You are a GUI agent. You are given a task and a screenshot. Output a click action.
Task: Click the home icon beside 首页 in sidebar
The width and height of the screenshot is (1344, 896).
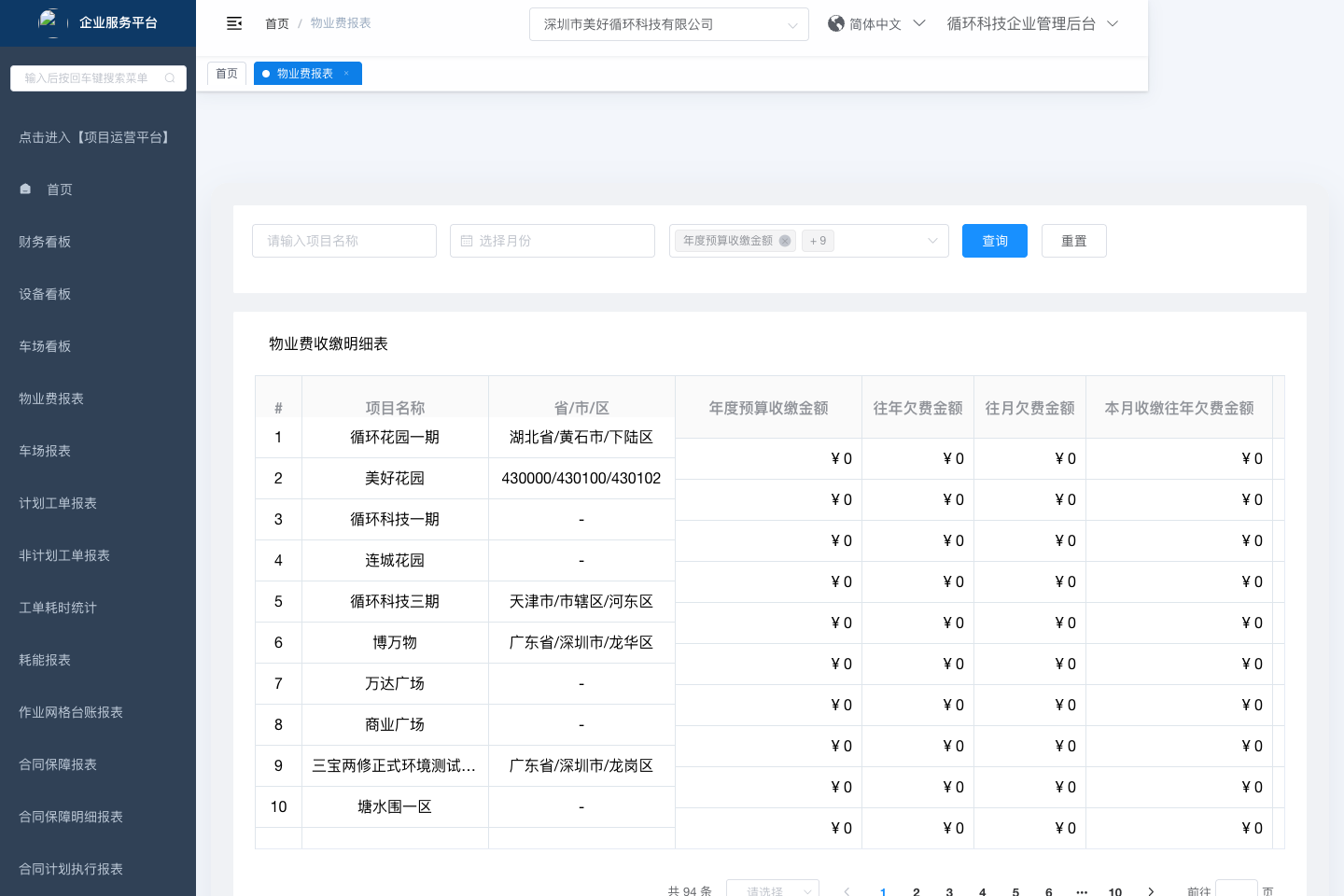[x=26, y=189]
